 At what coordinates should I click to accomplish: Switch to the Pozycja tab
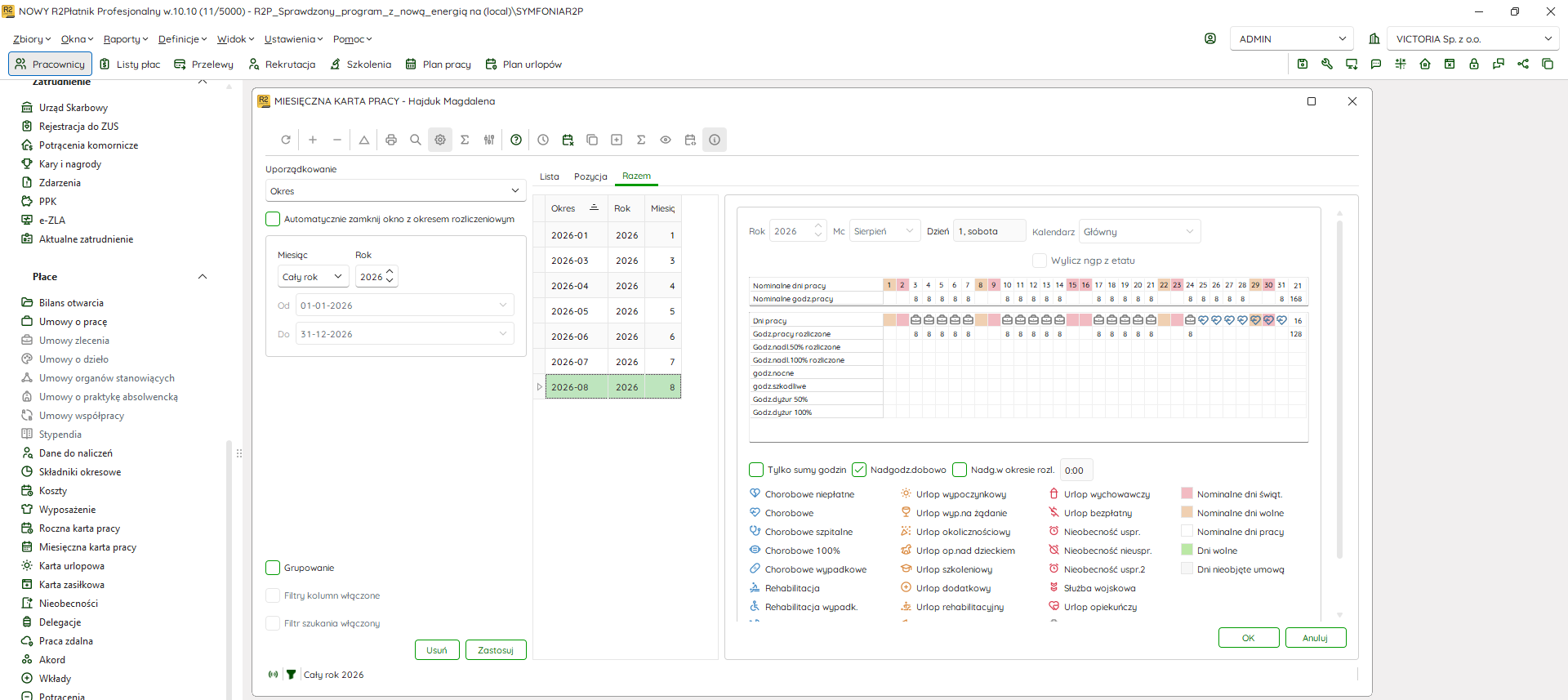590,176
